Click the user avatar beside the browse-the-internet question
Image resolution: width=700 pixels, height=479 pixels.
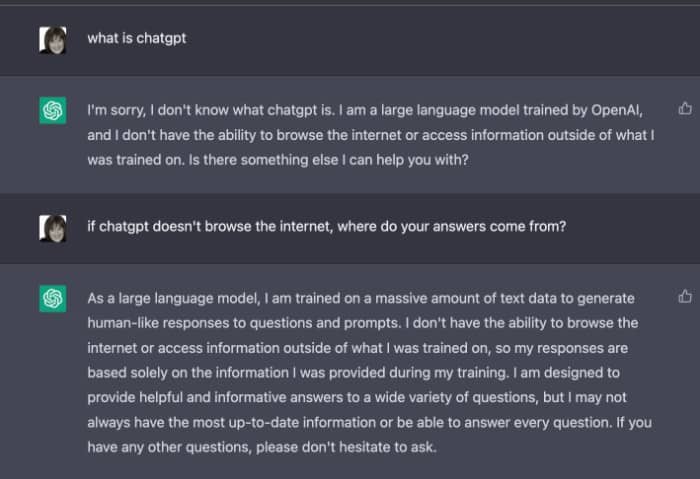coord(53,228)
